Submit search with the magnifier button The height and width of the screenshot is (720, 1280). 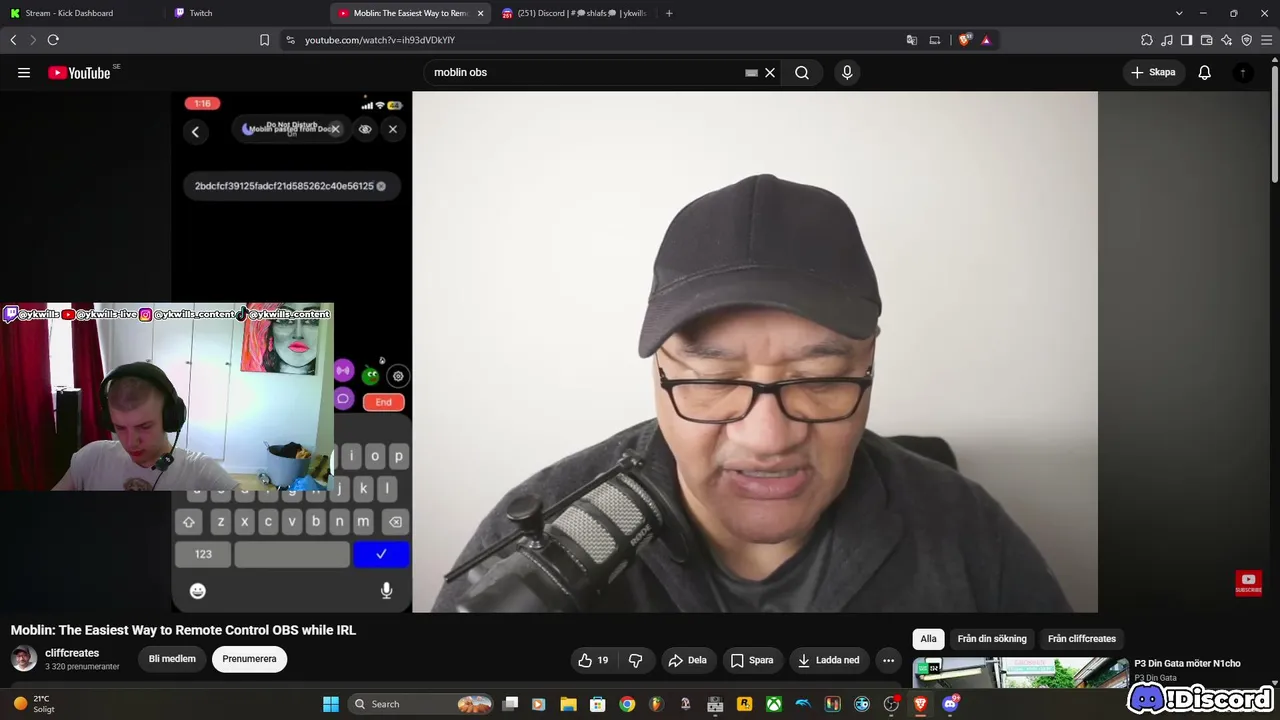pyautogui.click(x=802, y=72)
